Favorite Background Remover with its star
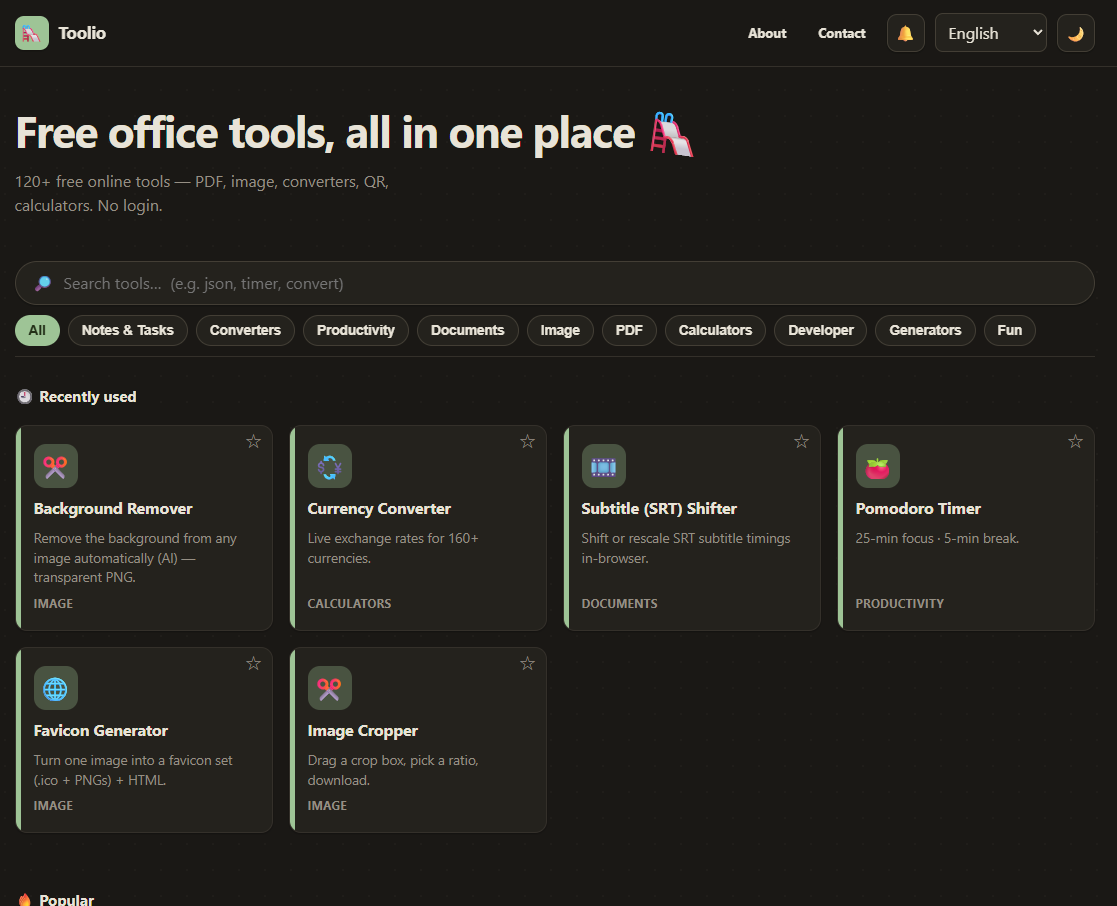 coord(253,442)
